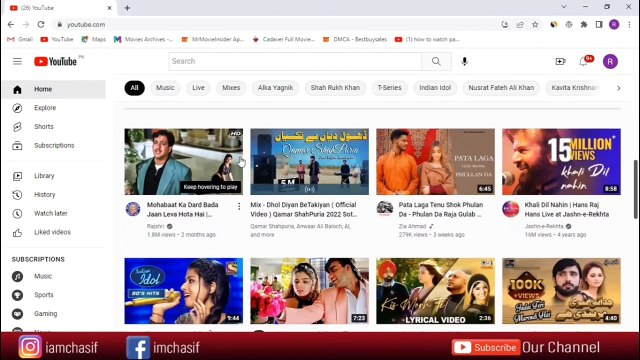This screenshot has width=640, height=360.
Task: Open the notifications bell
Action: tap(584, 62)
